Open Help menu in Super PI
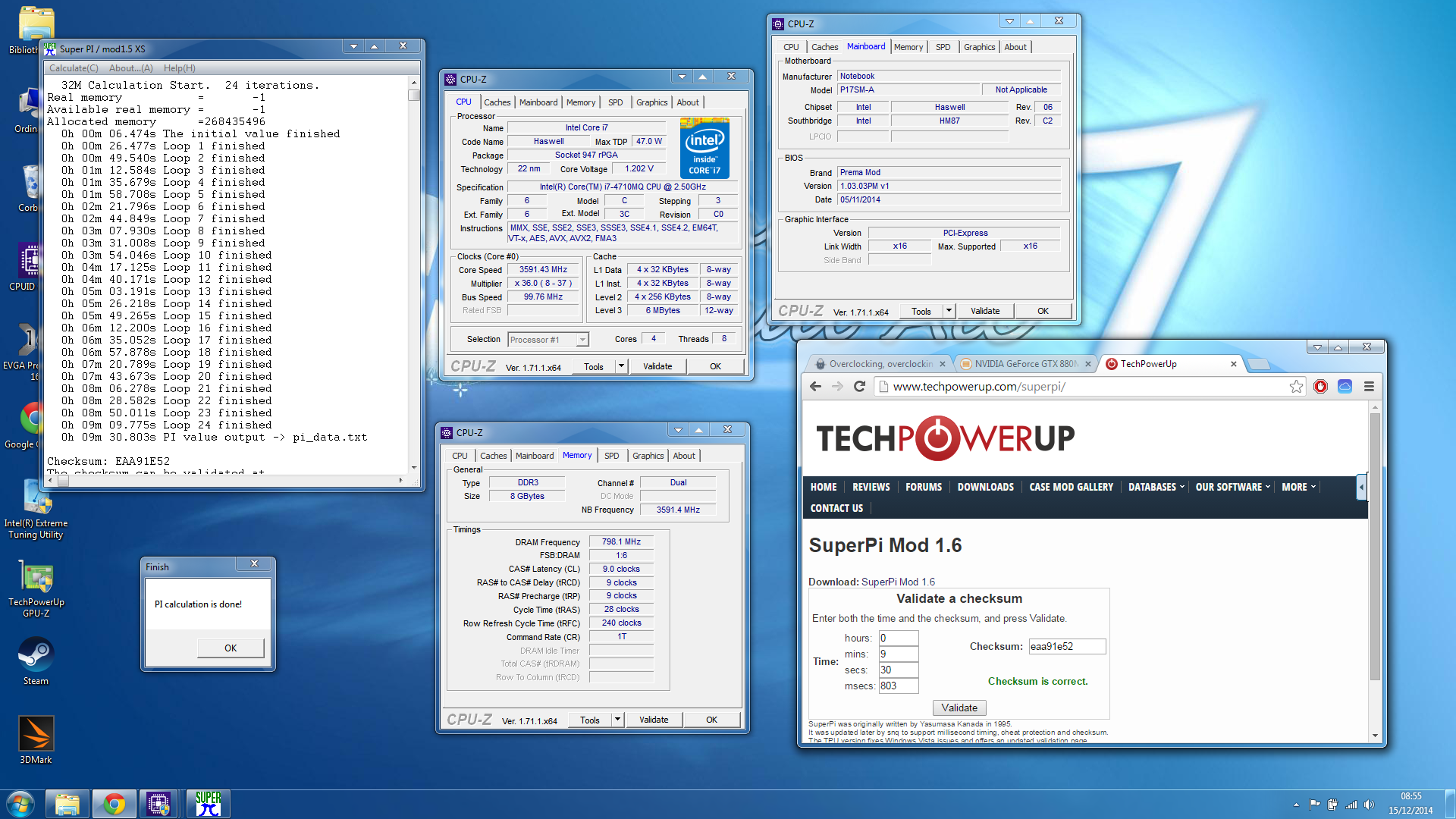1456x819 pixels. 180,68
